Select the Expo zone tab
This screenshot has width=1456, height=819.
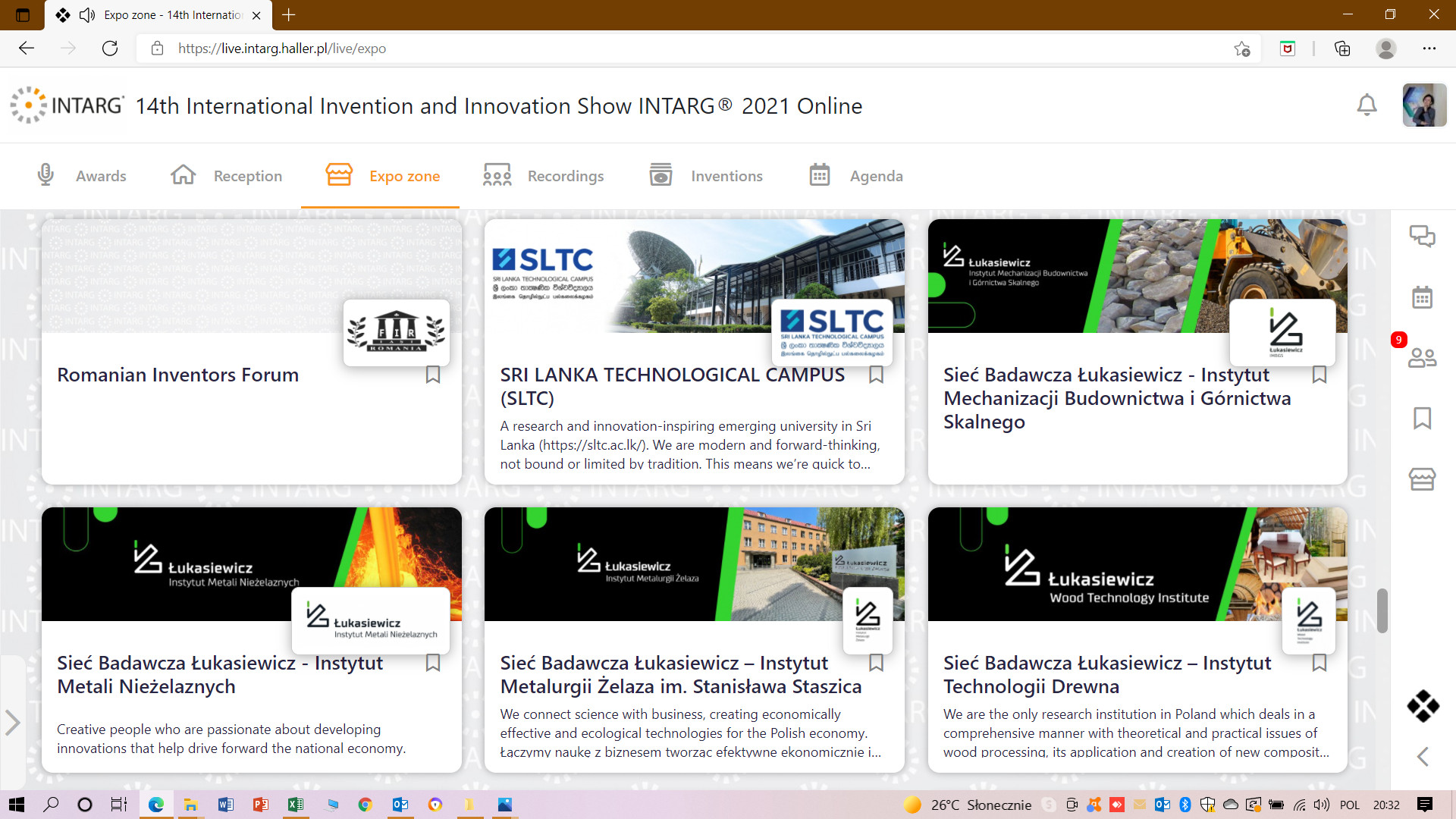click(x=382, y=175)
